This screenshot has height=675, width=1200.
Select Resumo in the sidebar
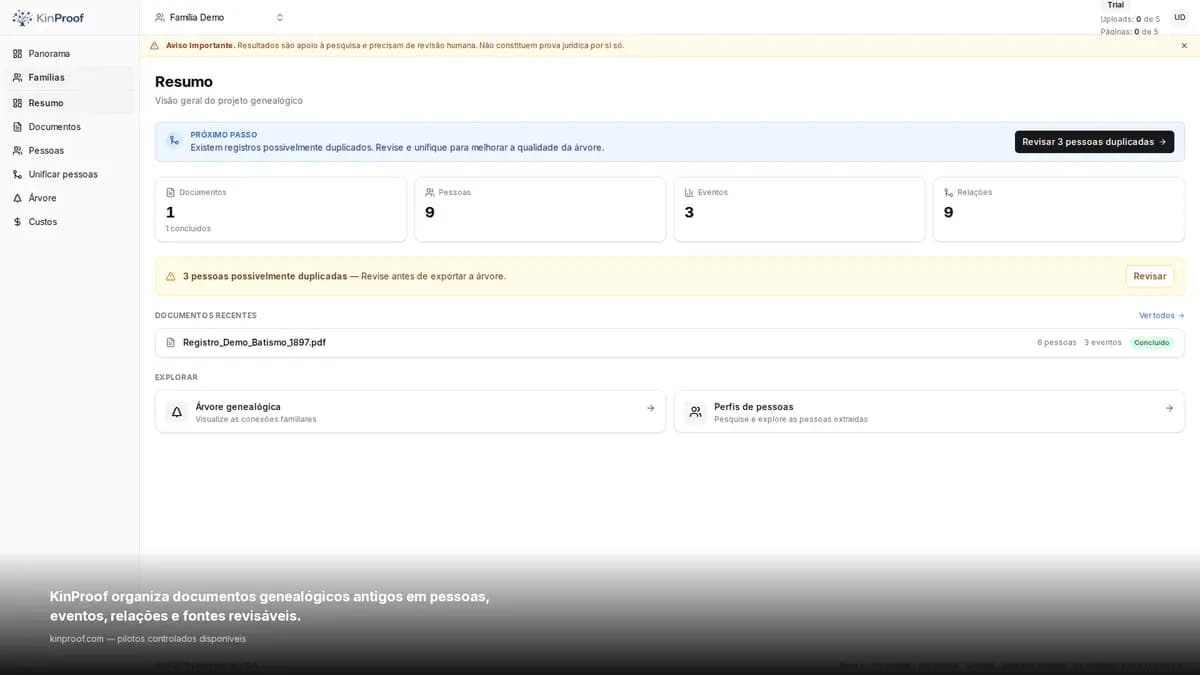(70, 103)
